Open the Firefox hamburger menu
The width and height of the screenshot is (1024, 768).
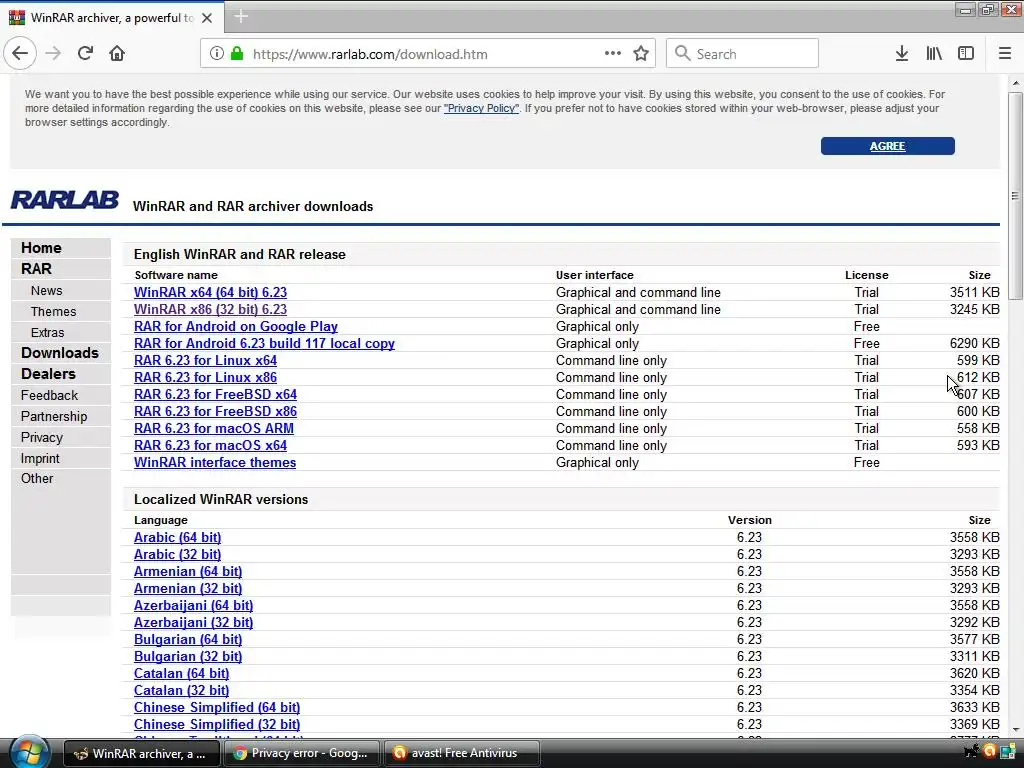tap(1005, 54)
